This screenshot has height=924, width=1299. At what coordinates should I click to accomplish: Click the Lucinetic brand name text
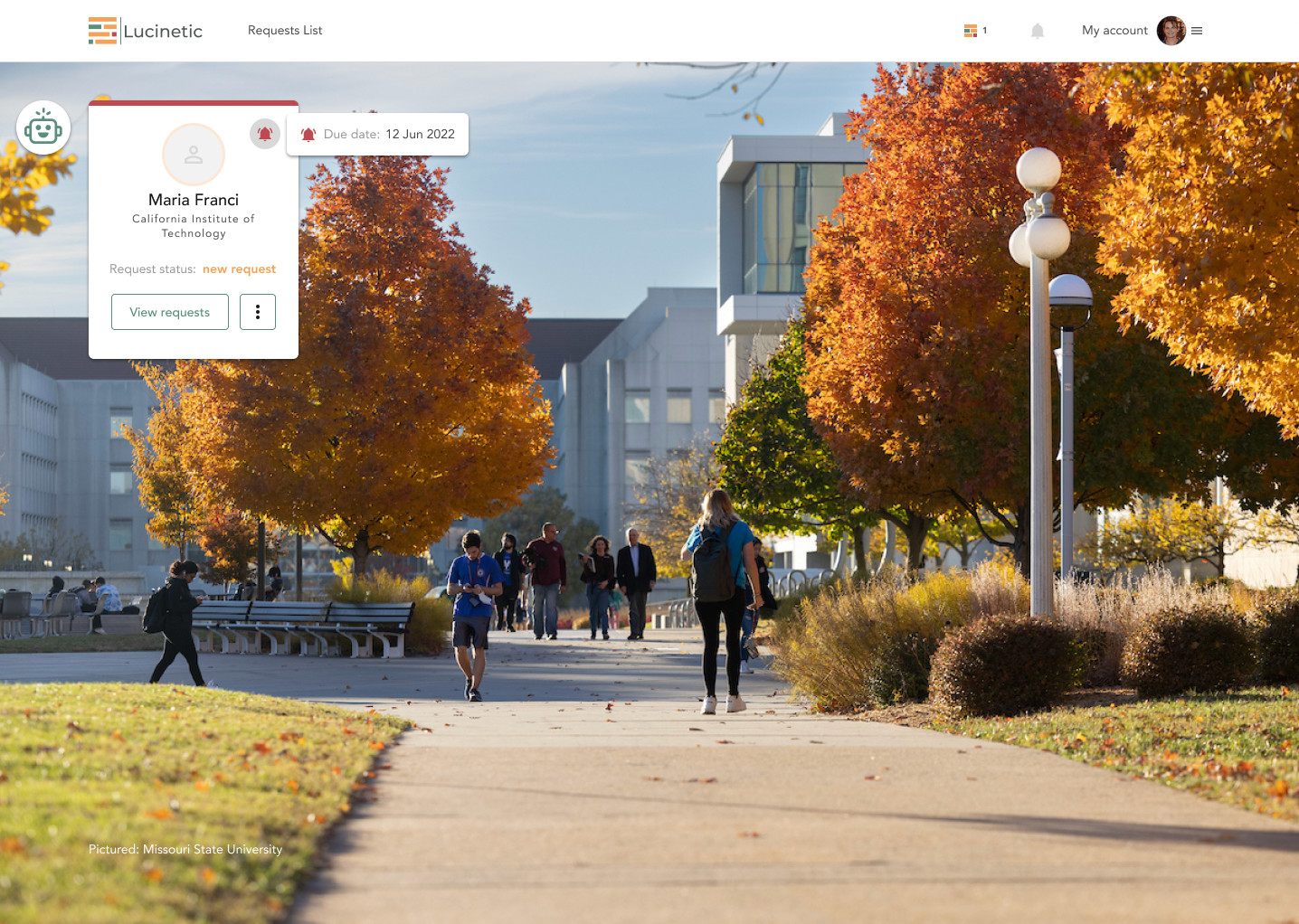coord(163,32)
